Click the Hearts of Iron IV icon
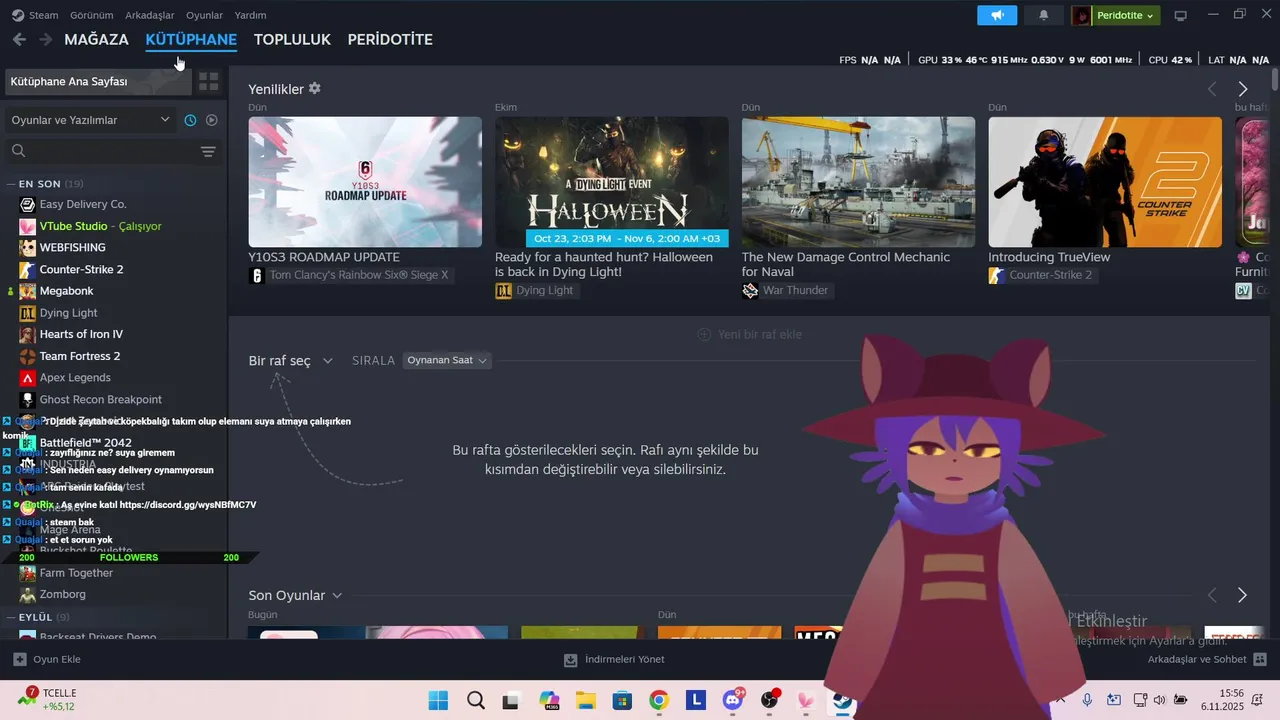 pyautogui.click(x=27, y=334)
